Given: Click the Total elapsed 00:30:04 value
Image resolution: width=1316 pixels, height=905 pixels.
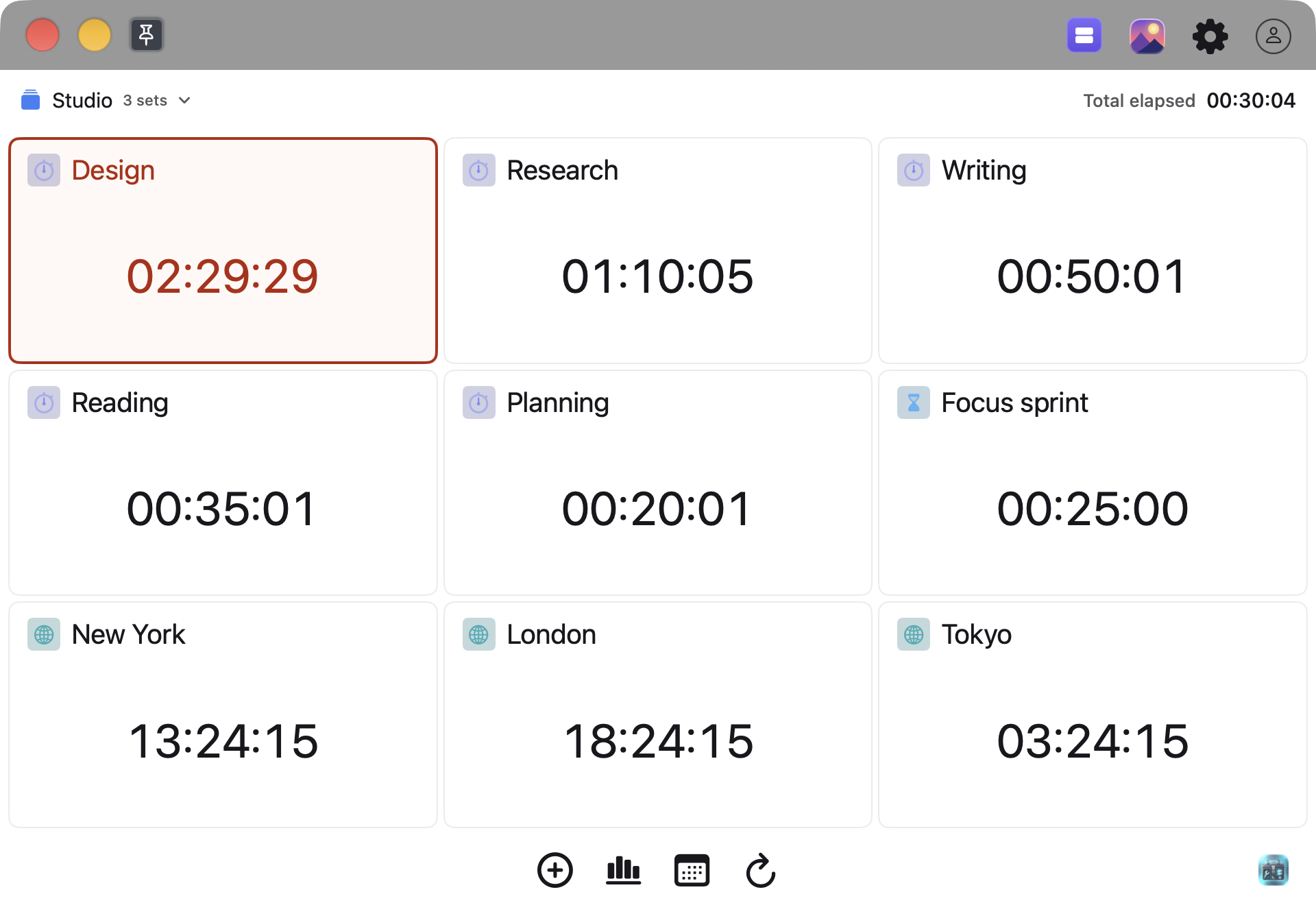Looking at the screenshot, I should (x=1251, y=100).
